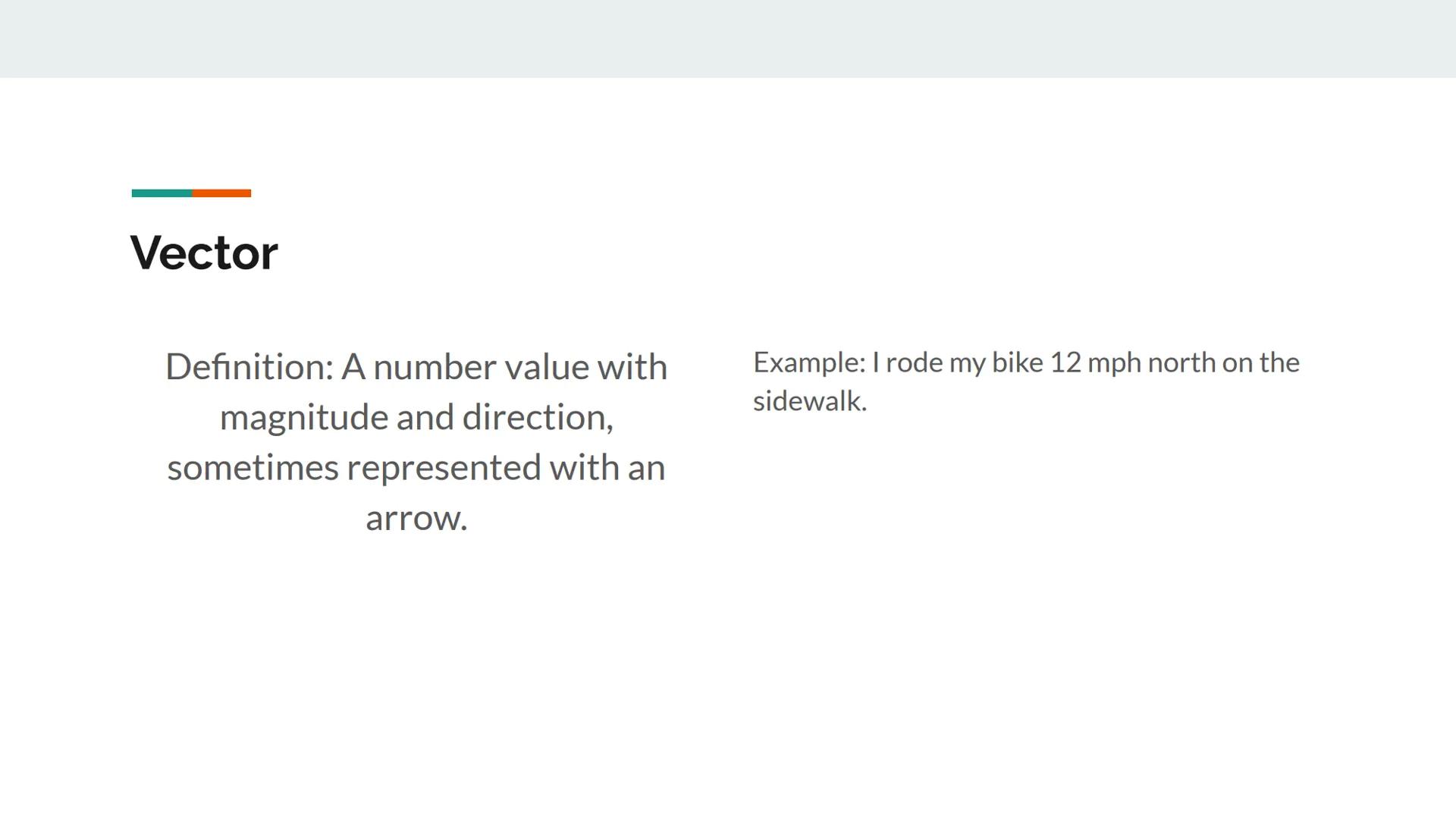
Task: Click the word "Definition:" in the left text
Action: (x=249, y=367)
